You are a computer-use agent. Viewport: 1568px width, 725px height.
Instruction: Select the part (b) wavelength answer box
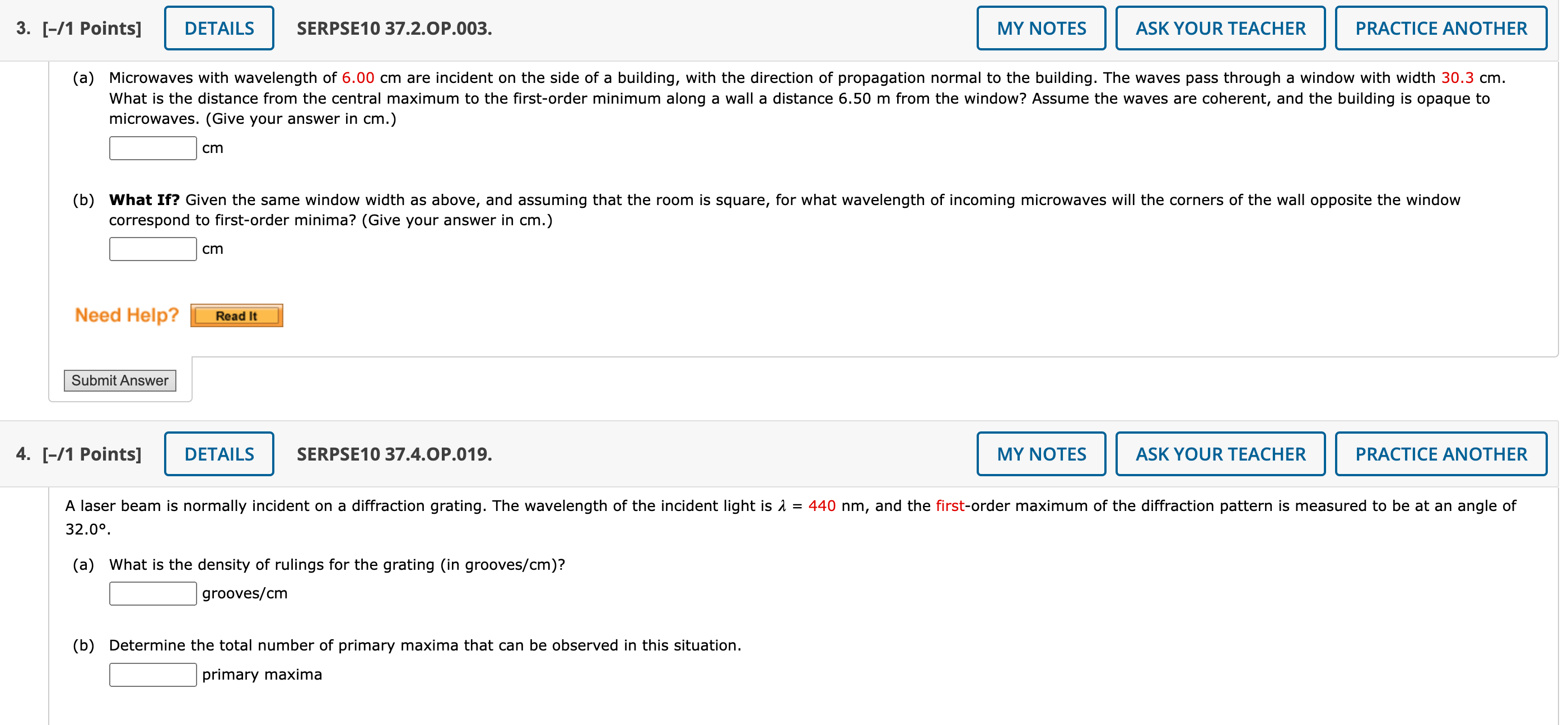pos(152,249)
